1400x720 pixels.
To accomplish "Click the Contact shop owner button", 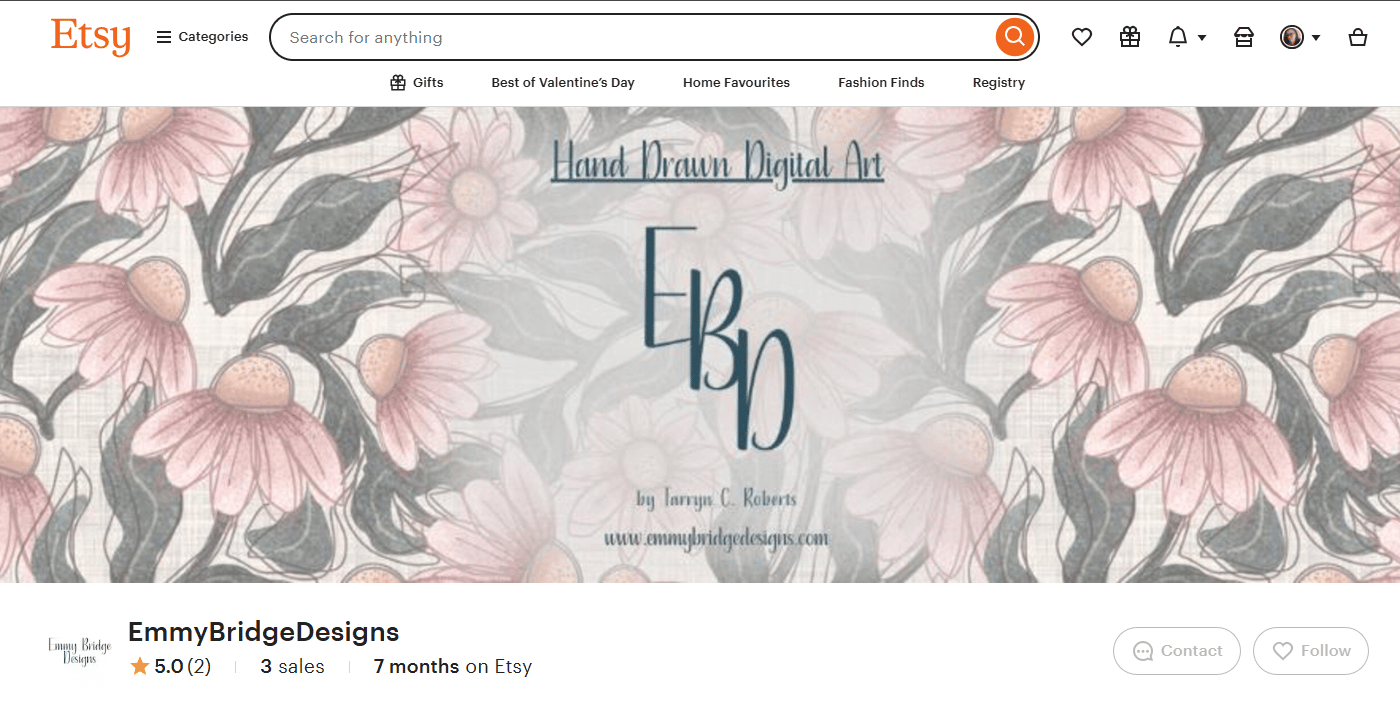I will point(1177,651).
